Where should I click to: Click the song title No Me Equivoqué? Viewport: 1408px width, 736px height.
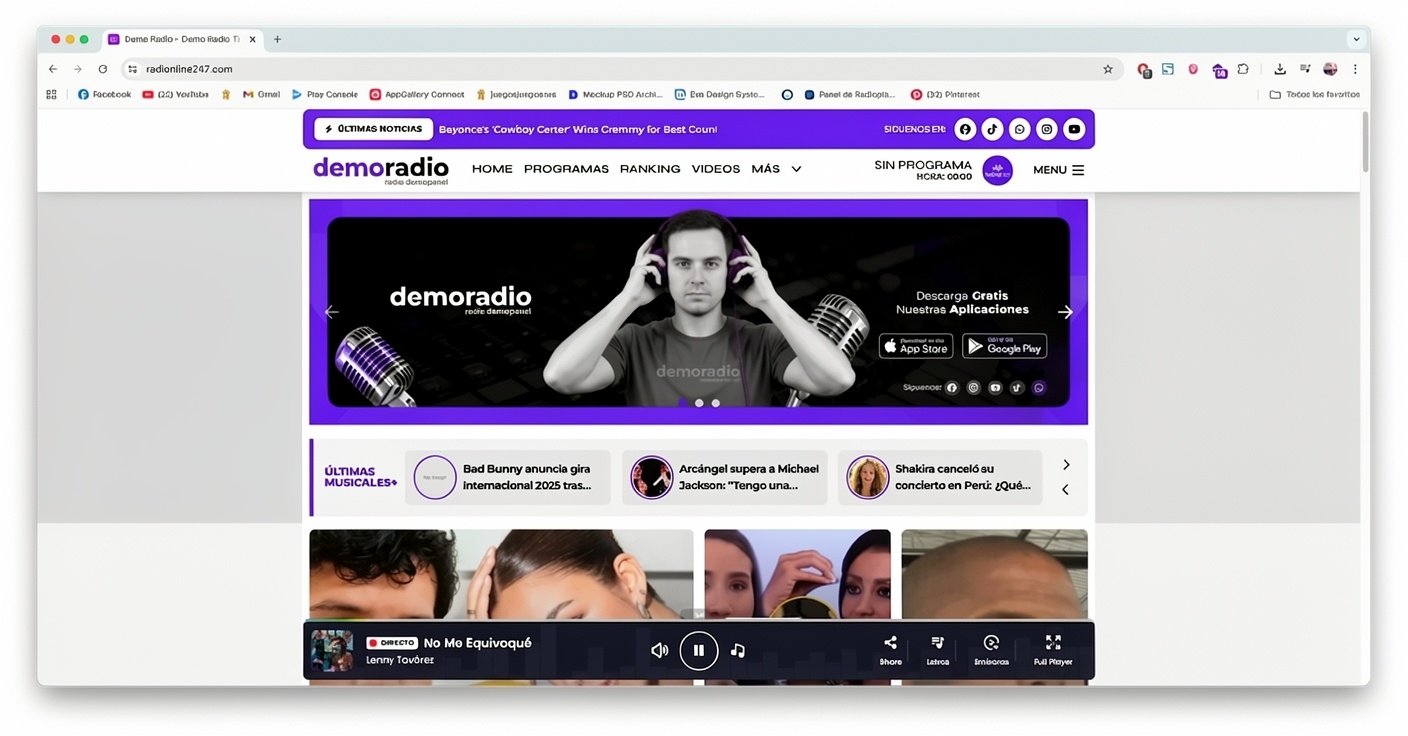click(478, 643)
